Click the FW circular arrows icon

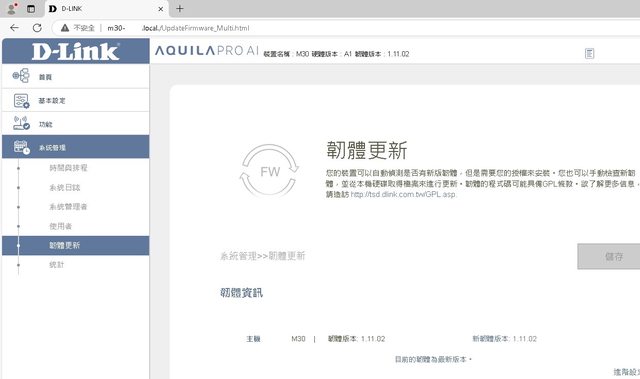(269, 171)
